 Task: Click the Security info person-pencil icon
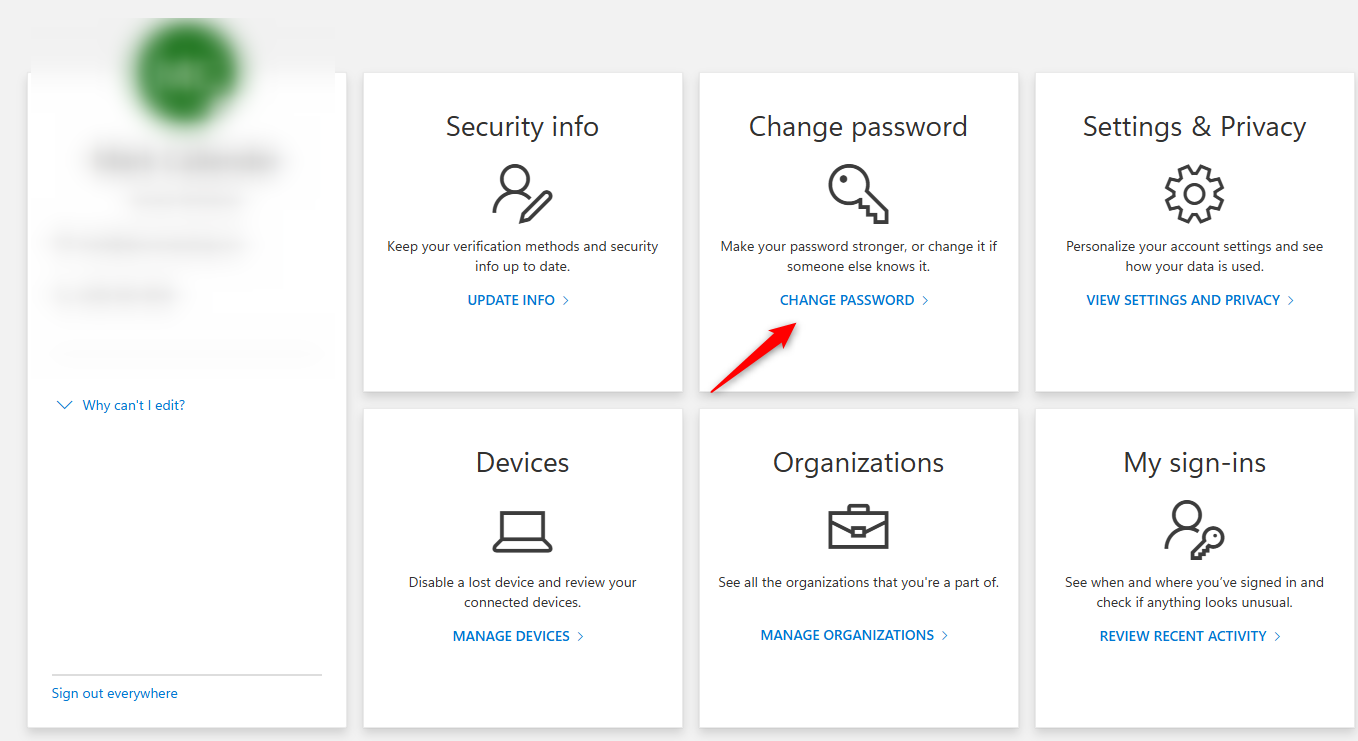click(x=522, y=193)
